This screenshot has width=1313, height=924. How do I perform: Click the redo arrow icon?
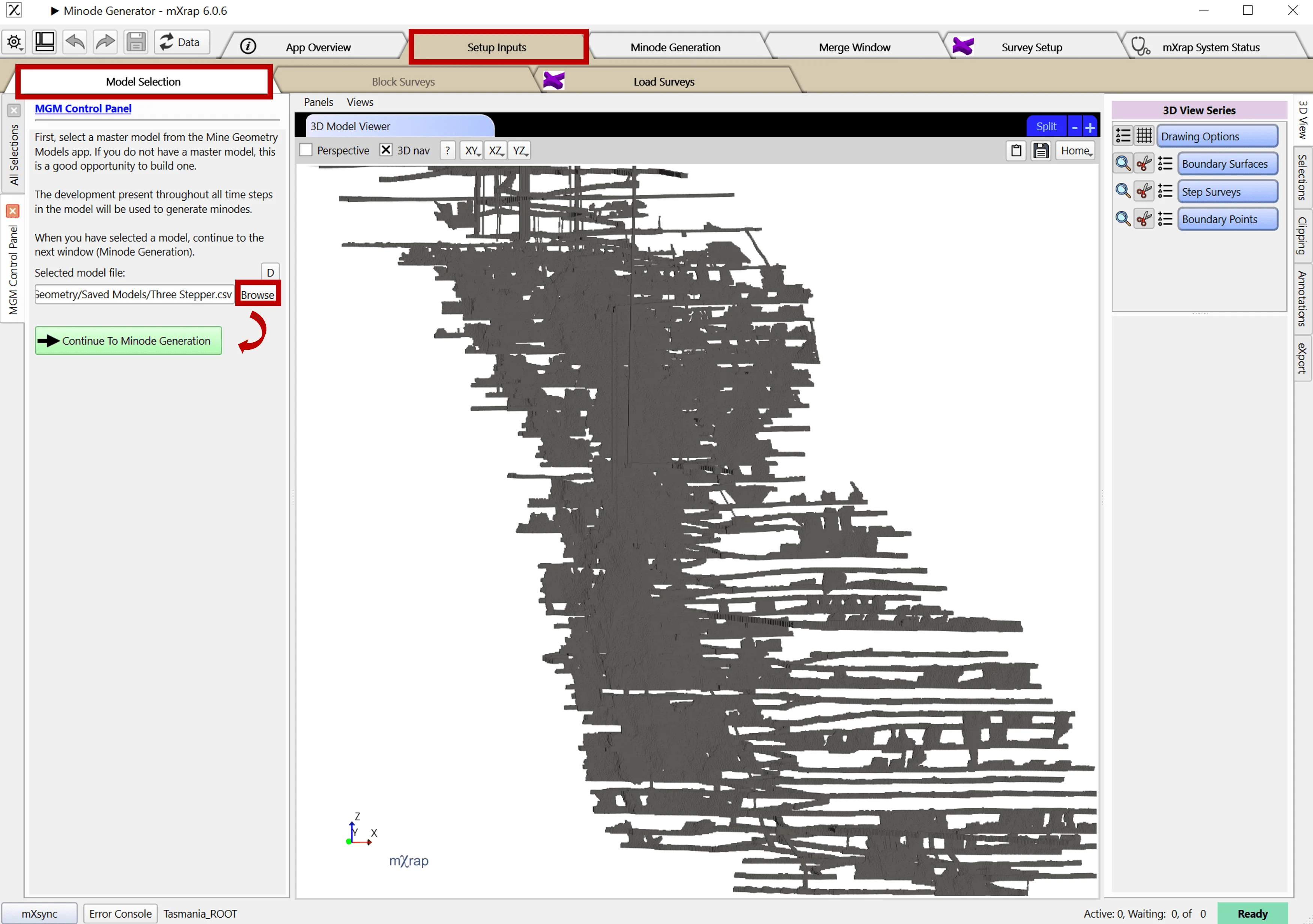click(x=105, y=42)
